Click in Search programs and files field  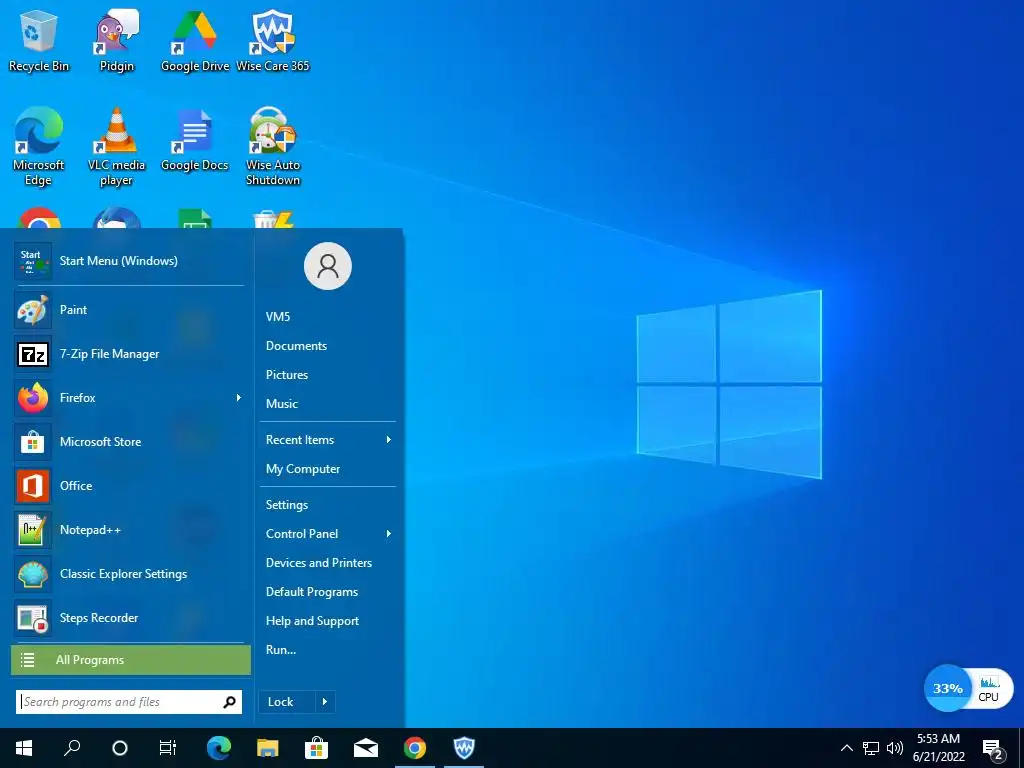tap(129, 702)
